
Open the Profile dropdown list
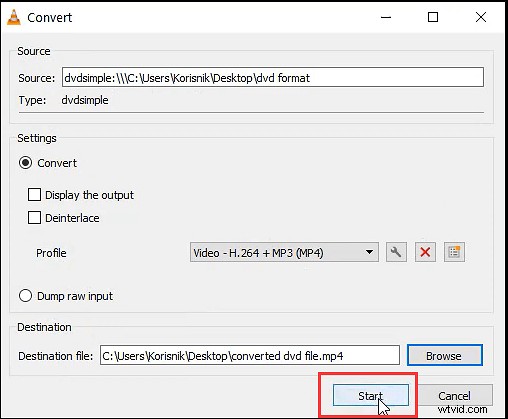point(284,252)
